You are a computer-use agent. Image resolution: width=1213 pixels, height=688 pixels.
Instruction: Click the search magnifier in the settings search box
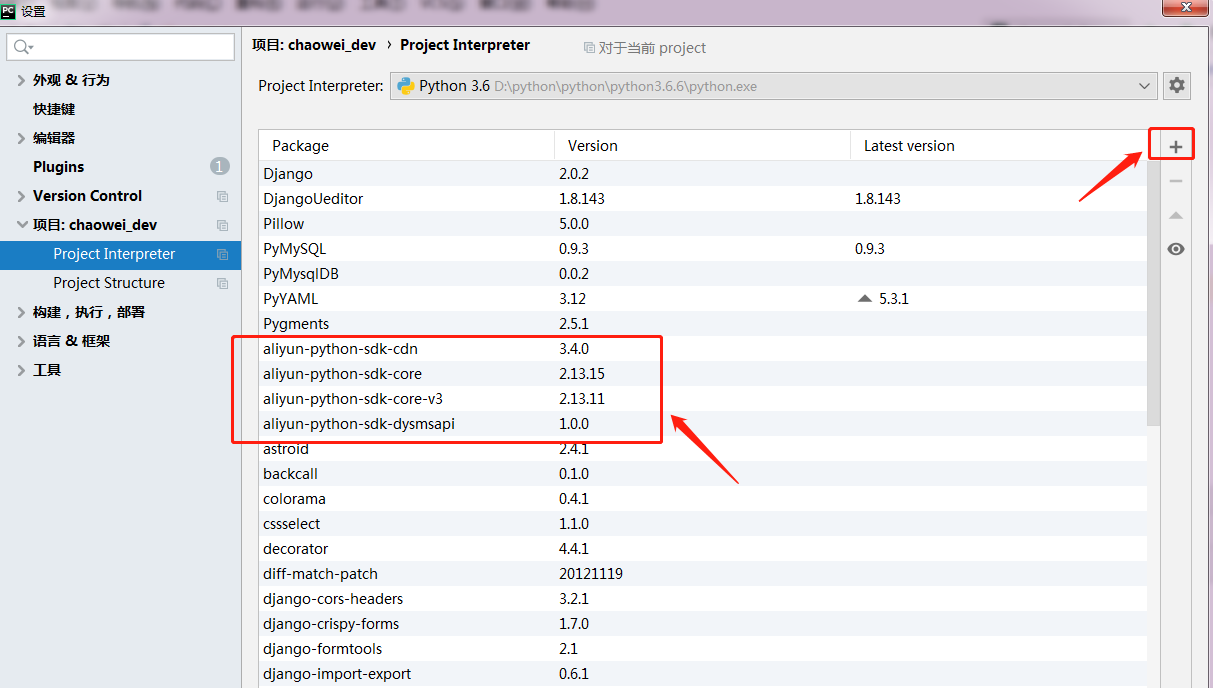(x=20, y=47)
